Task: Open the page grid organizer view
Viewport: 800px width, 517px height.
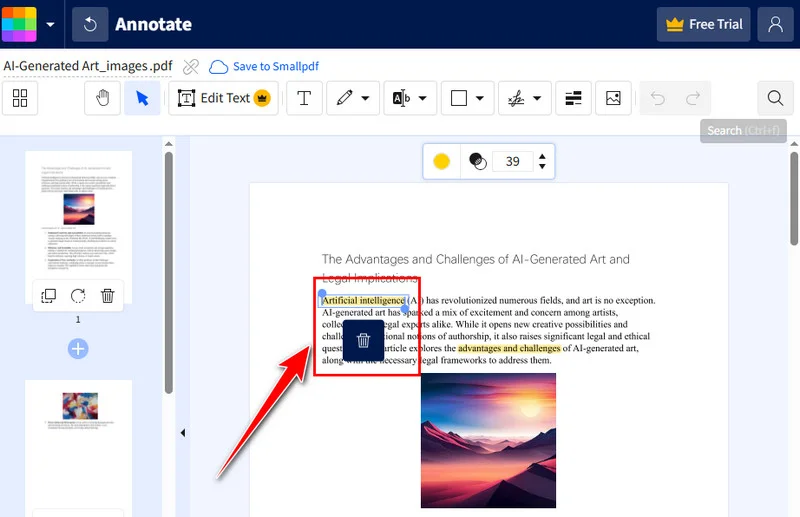Action: coord(20,98)
